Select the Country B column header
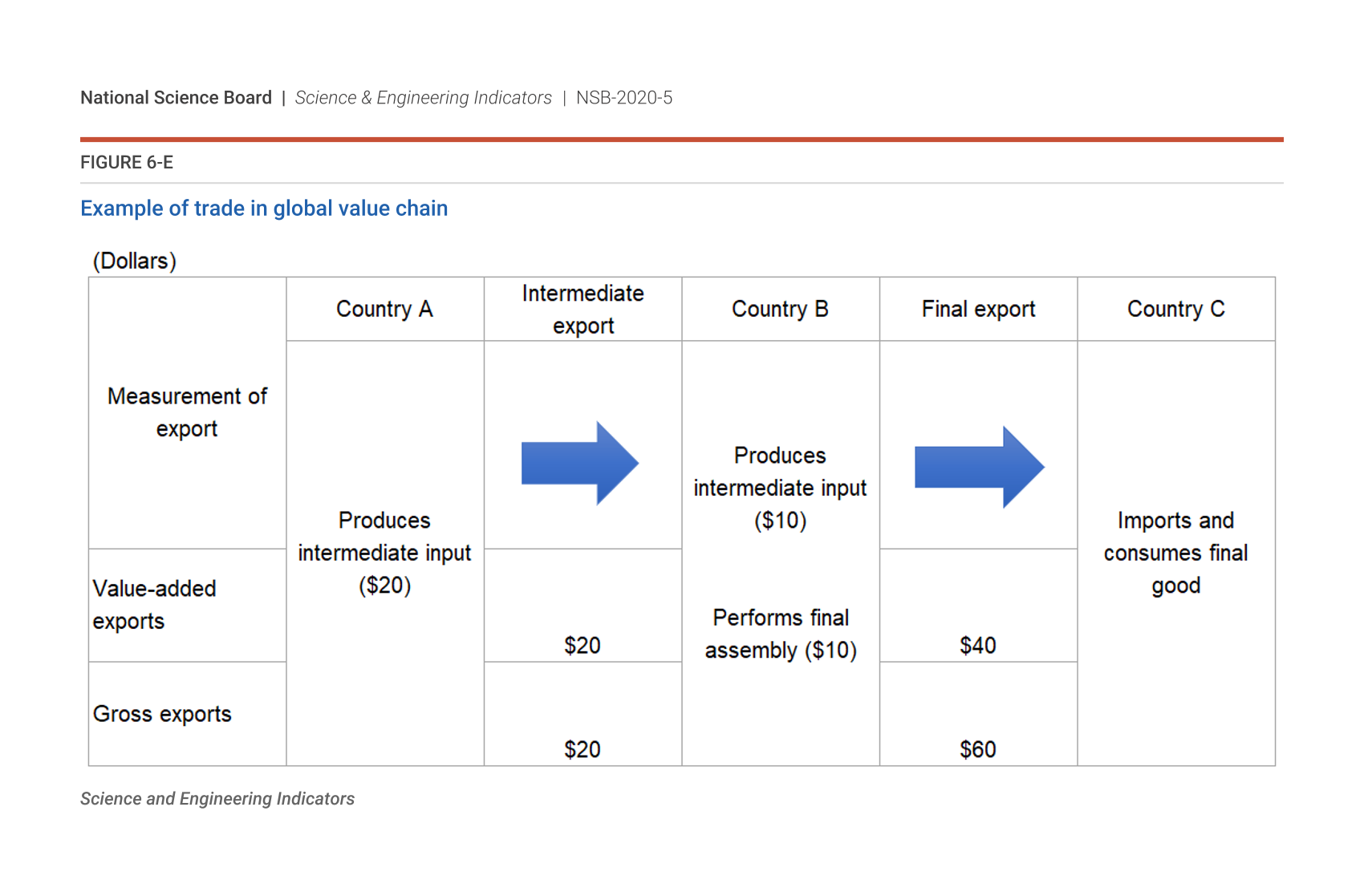Image resolution: width=1364 pixels, height=896 pixels. tap(780, 309)
